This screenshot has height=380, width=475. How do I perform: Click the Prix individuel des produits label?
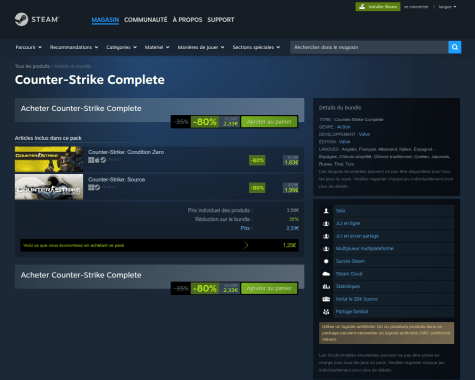pos(220,210)
